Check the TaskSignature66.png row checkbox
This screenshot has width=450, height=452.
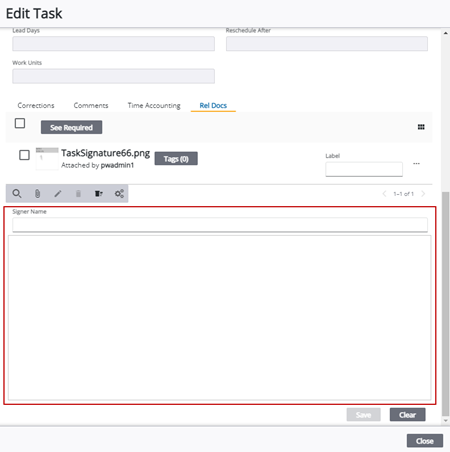24,155
